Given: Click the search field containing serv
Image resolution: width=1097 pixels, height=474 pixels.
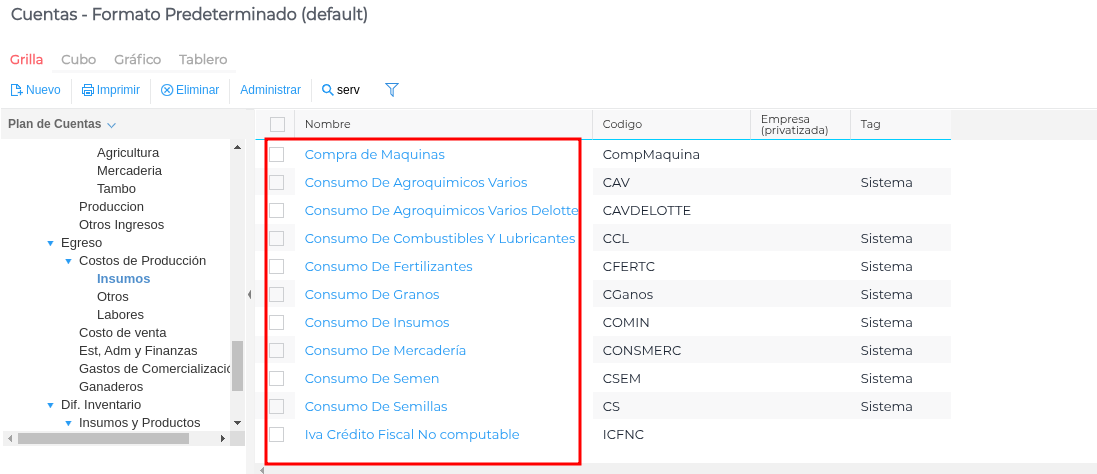Looking at the screenshot, I should 349,90.
